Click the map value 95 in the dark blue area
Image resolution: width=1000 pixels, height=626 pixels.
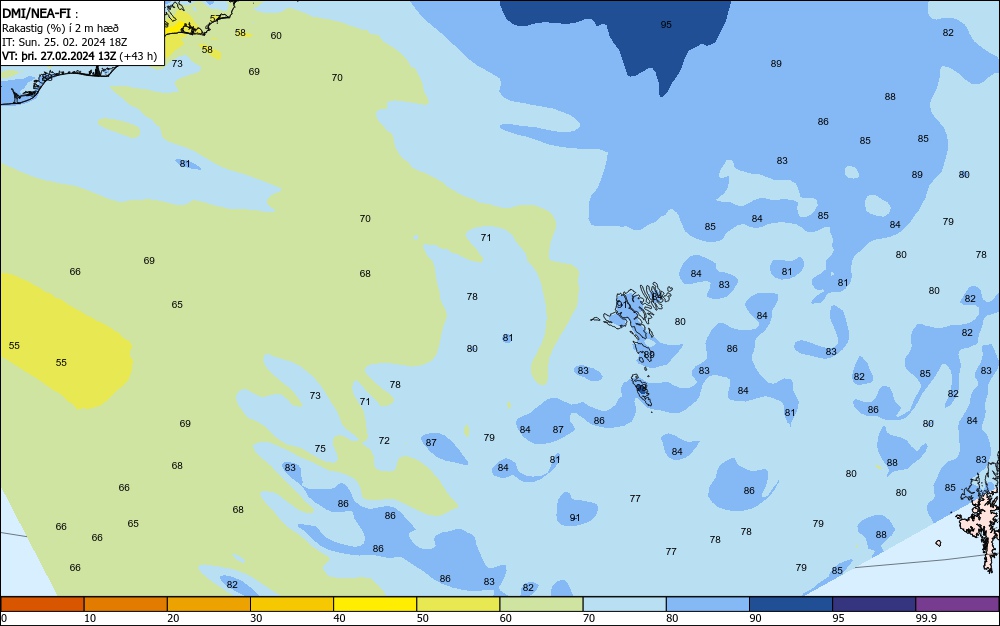[666, 25]
